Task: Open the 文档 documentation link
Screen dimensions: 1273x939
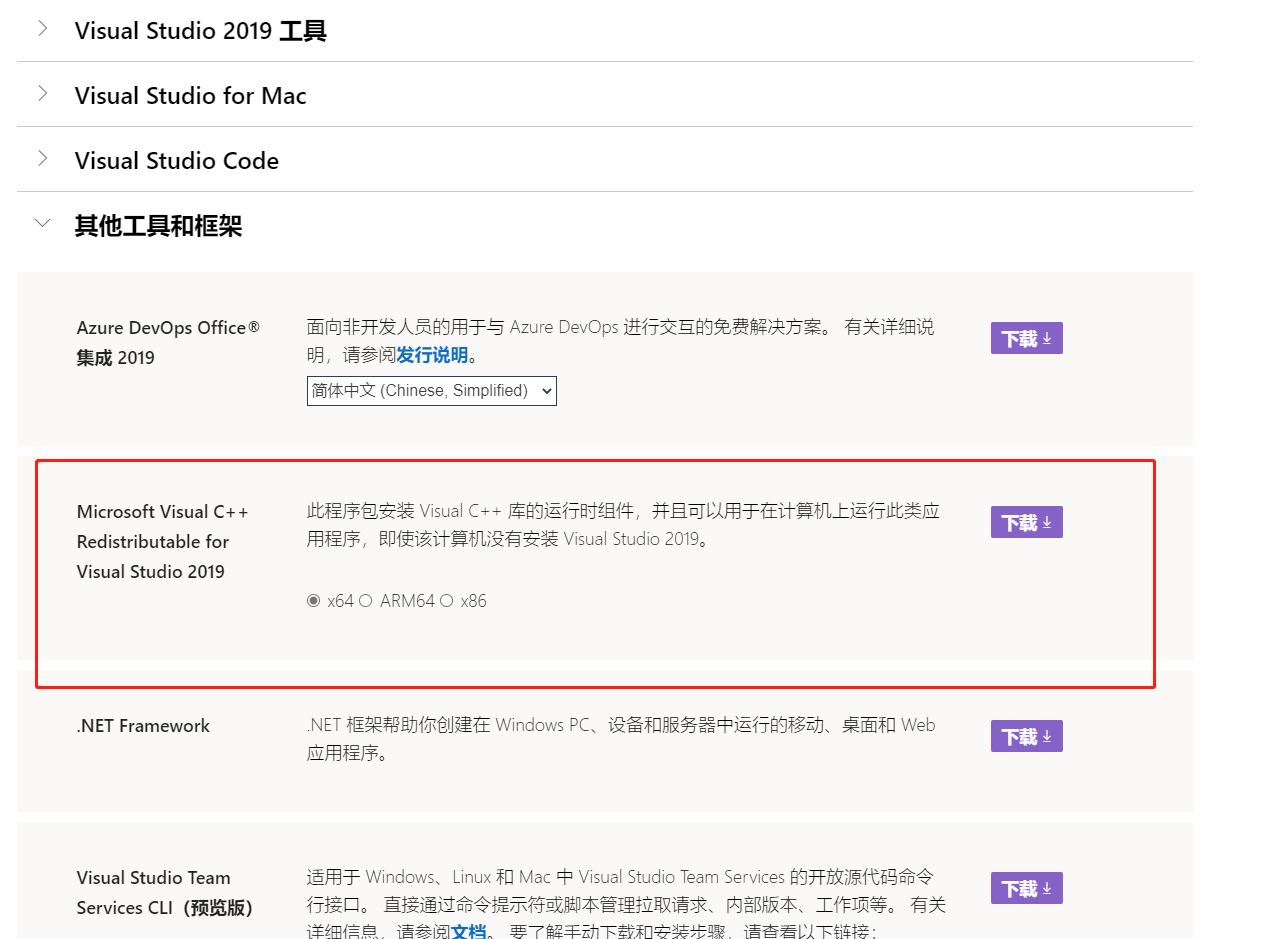Action: tap(468, 932)
